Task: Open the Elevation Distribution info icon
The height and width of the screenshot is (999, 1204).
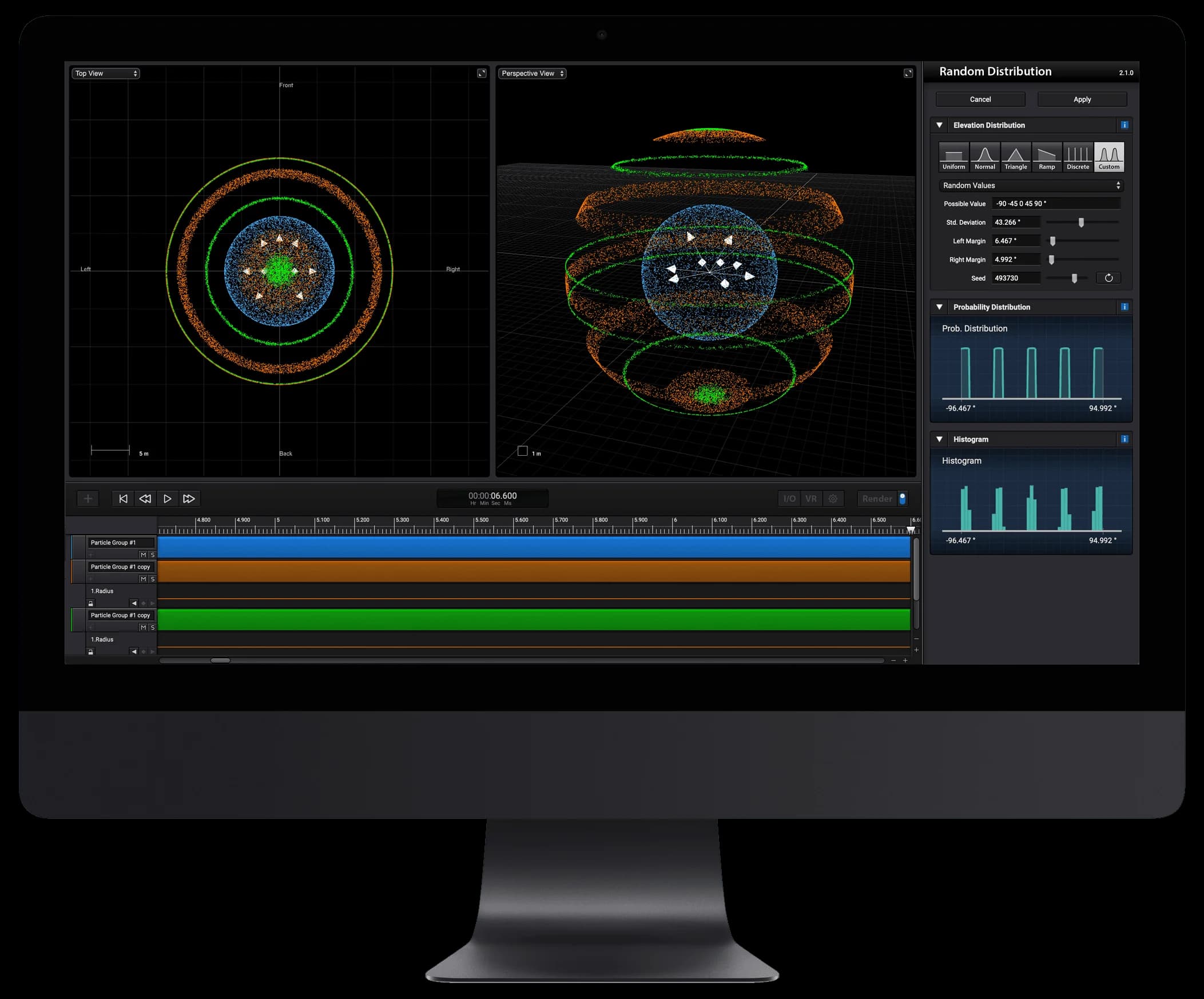Action: (x=1125, y=125)
